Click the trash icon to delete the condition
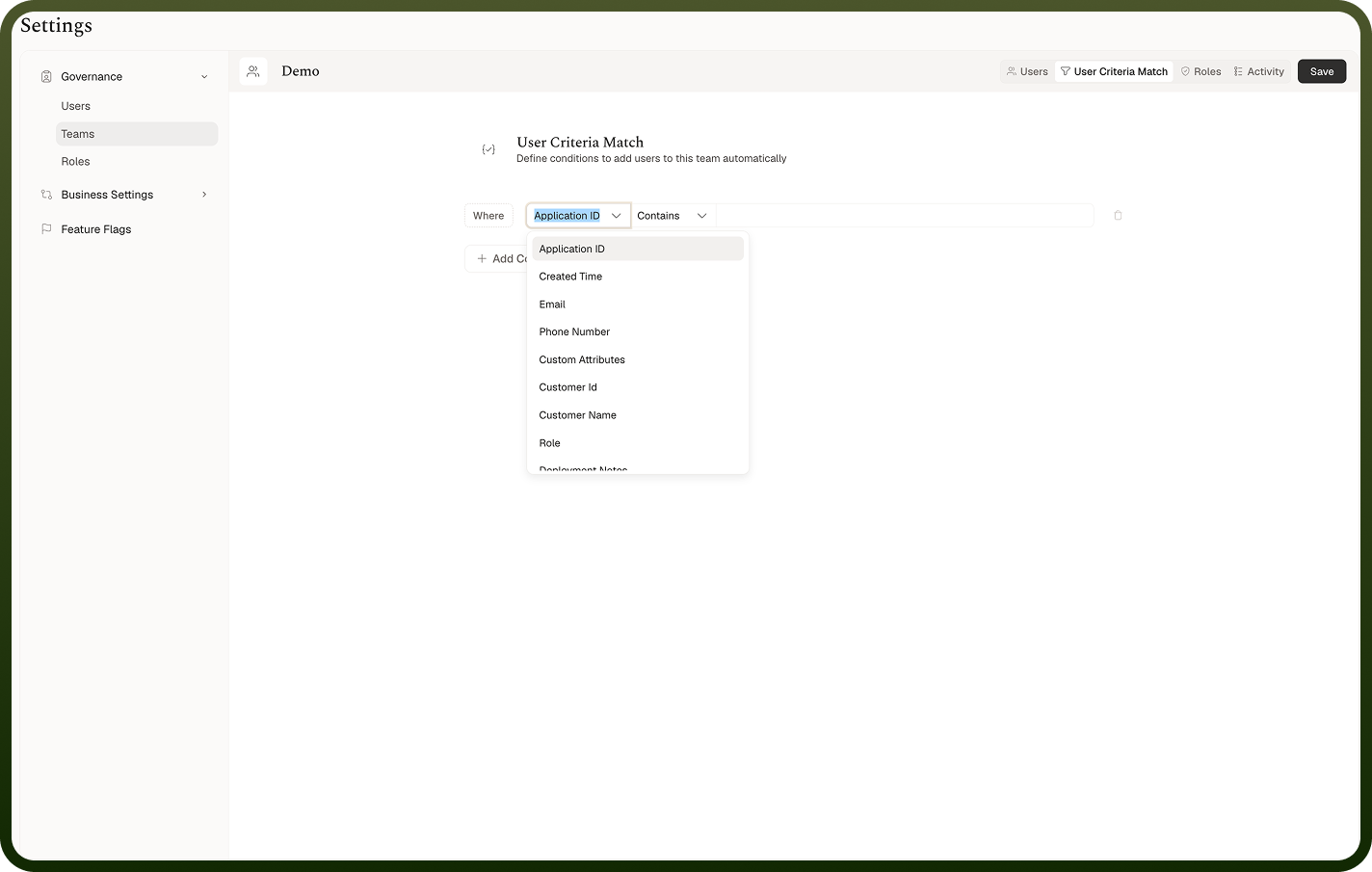Image resolution: width=1372 pixels, height=872 pixels. [1118, 216]
